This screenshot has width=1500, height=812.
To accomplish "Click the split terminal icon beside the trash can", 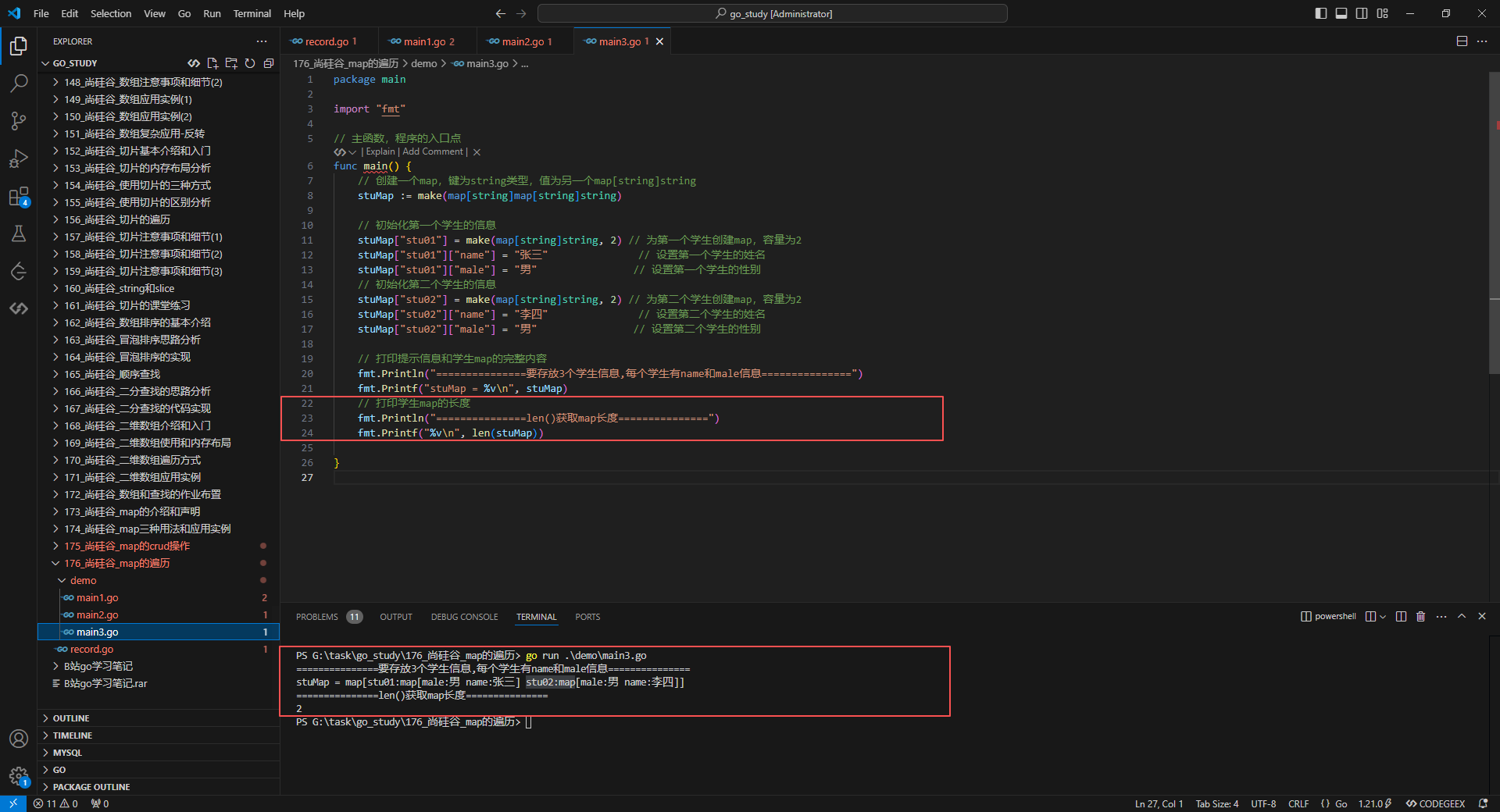I will tap(1402, 617).
